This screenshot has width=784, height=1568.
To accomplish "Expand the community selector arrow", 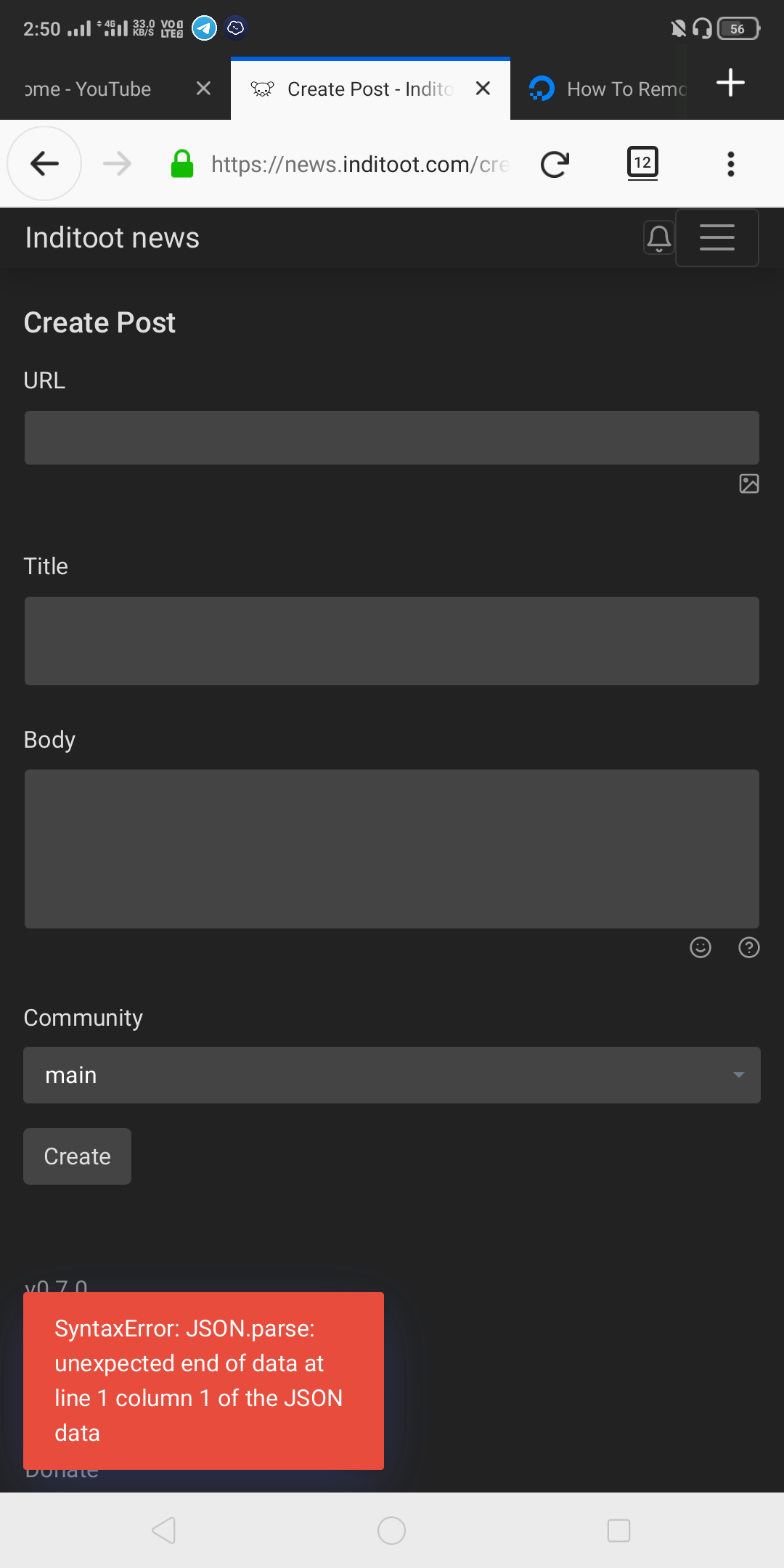I will tap(738, 1075).
